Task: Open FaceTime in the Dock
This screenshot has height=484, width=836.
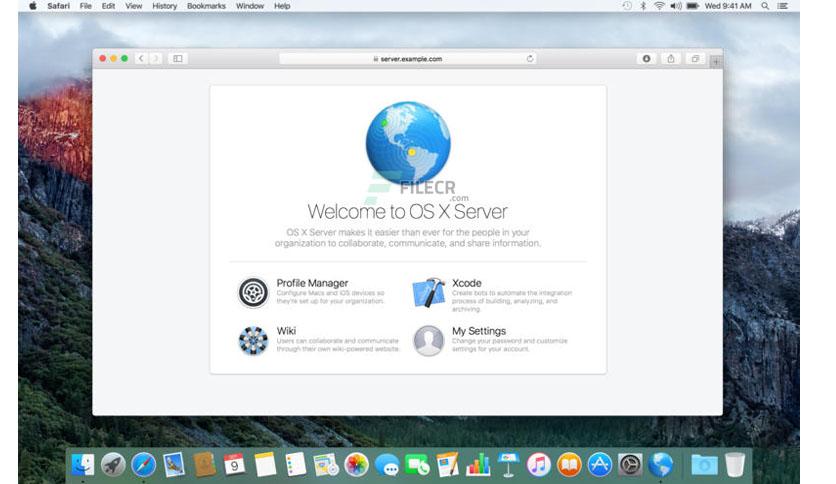Action: 417,465
